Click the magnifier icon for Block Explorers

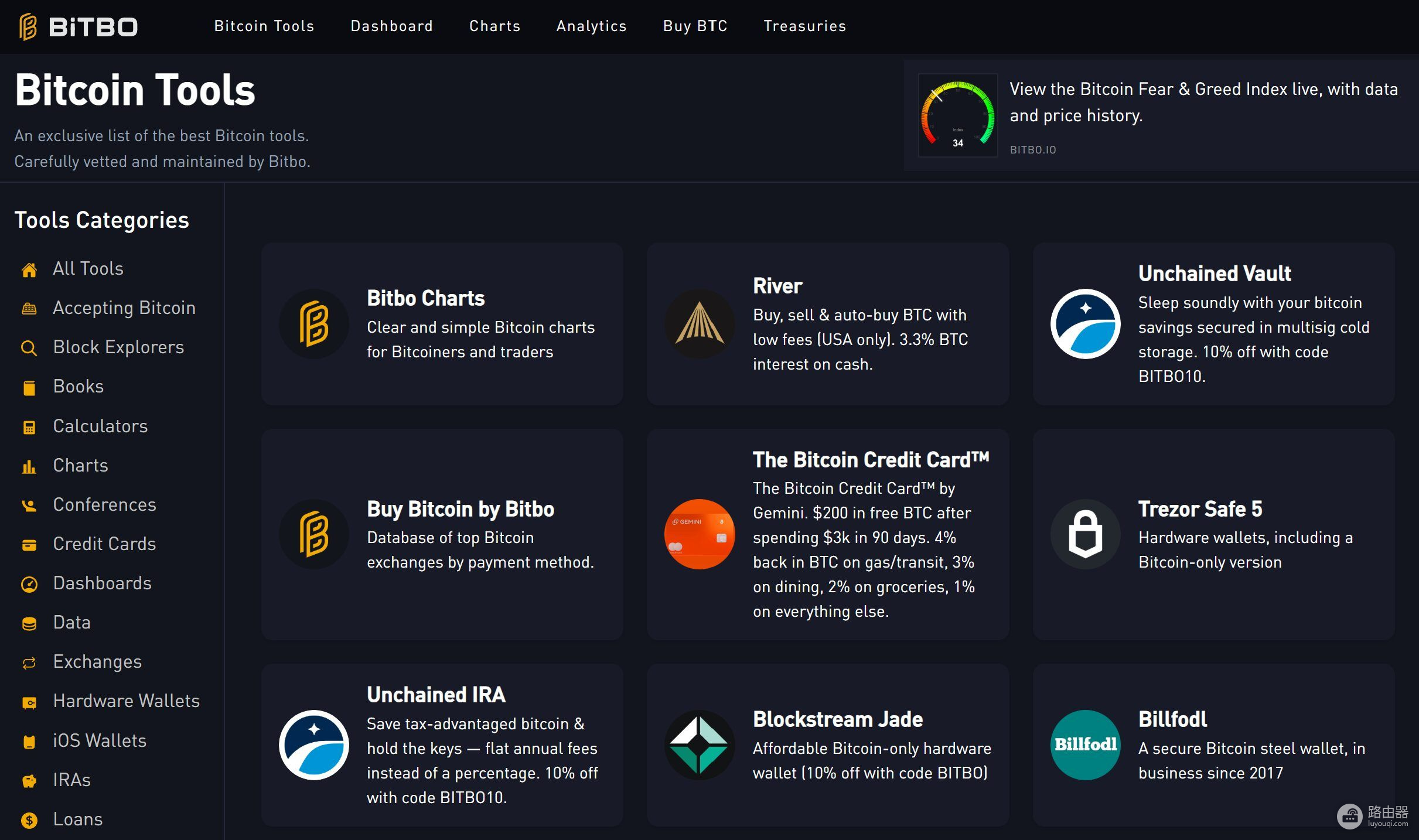point(29,348)
